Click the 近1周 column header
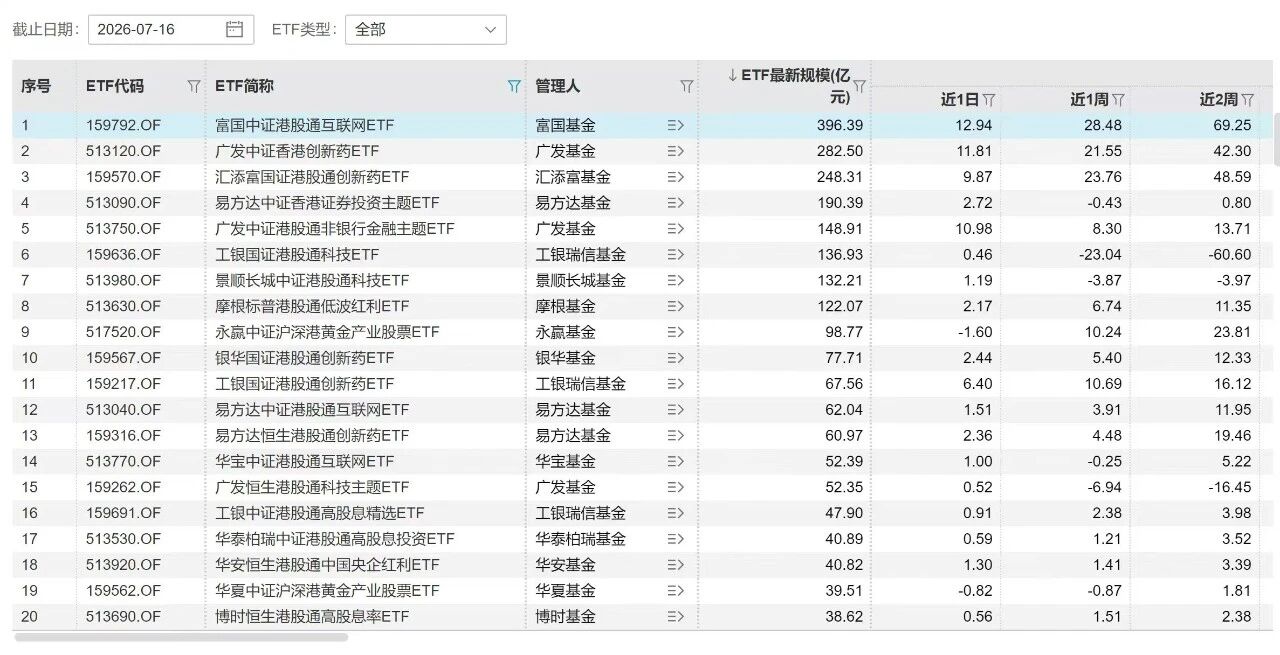1280x655 pixels. click(x=1089, y=99)
